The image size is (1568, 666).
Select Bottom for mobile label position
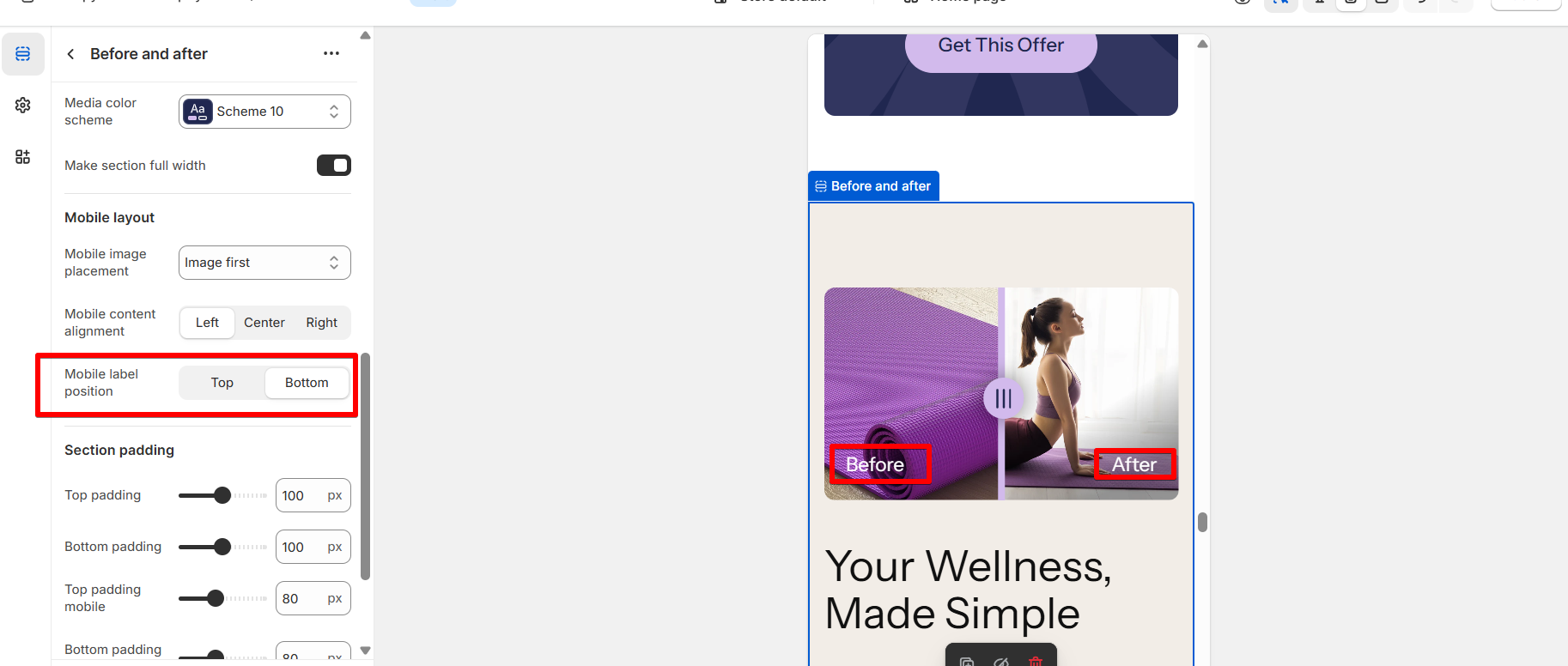pyautogui.click(x=307, y=383)
